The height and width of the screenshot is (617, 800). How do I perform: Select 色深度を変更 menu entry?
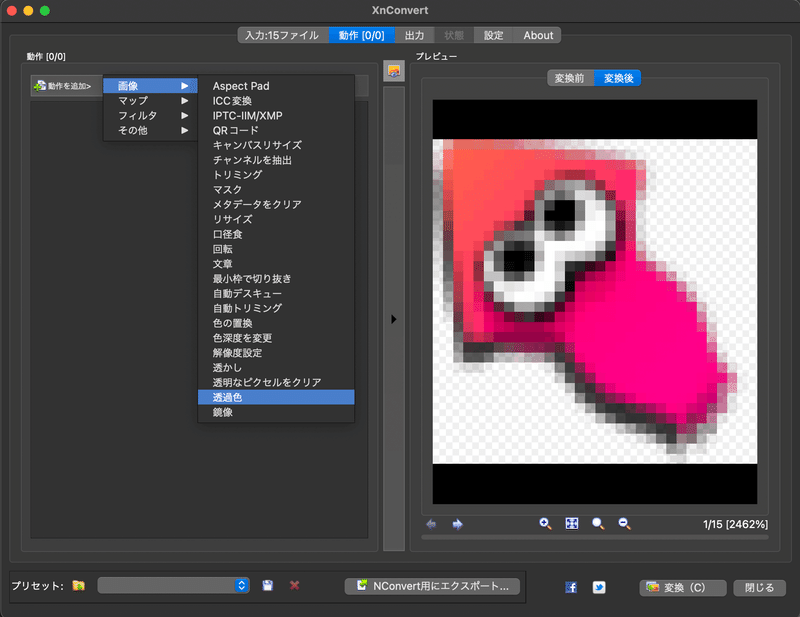(x=276, y=338)
